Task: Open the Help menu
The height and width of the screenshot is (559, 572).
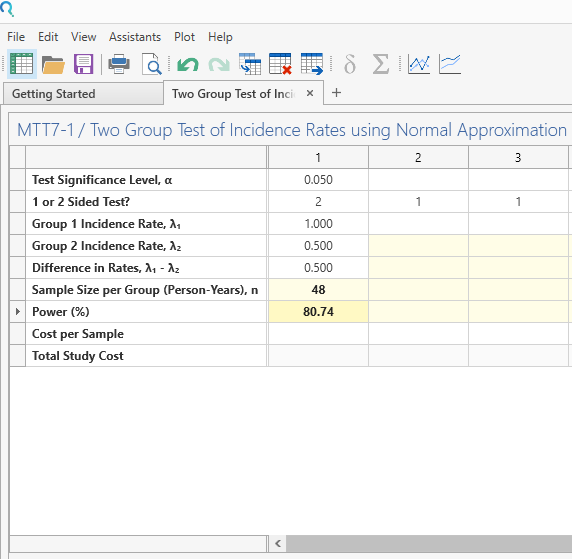Action: pyautogui.click(x=220, y=37)
